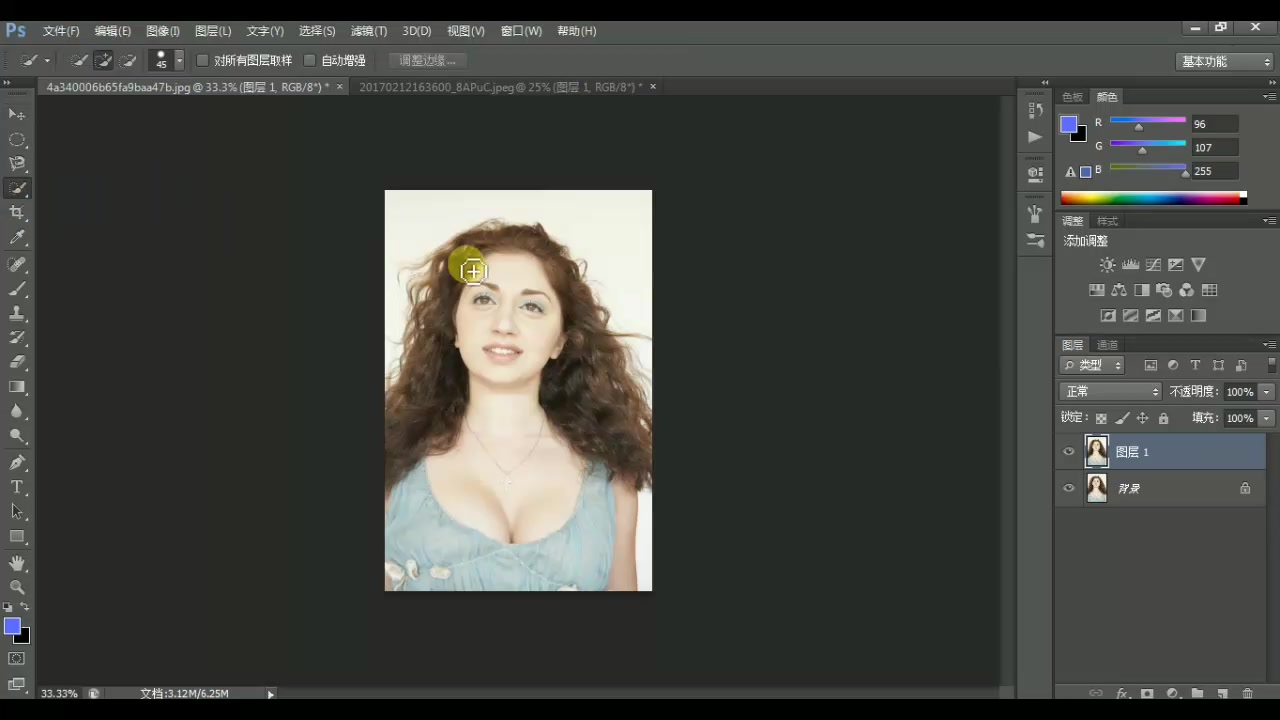This screenshot has height=720, width=1280.
Task: Add a Color Balance adjustment
Action: coord(1119,290)
